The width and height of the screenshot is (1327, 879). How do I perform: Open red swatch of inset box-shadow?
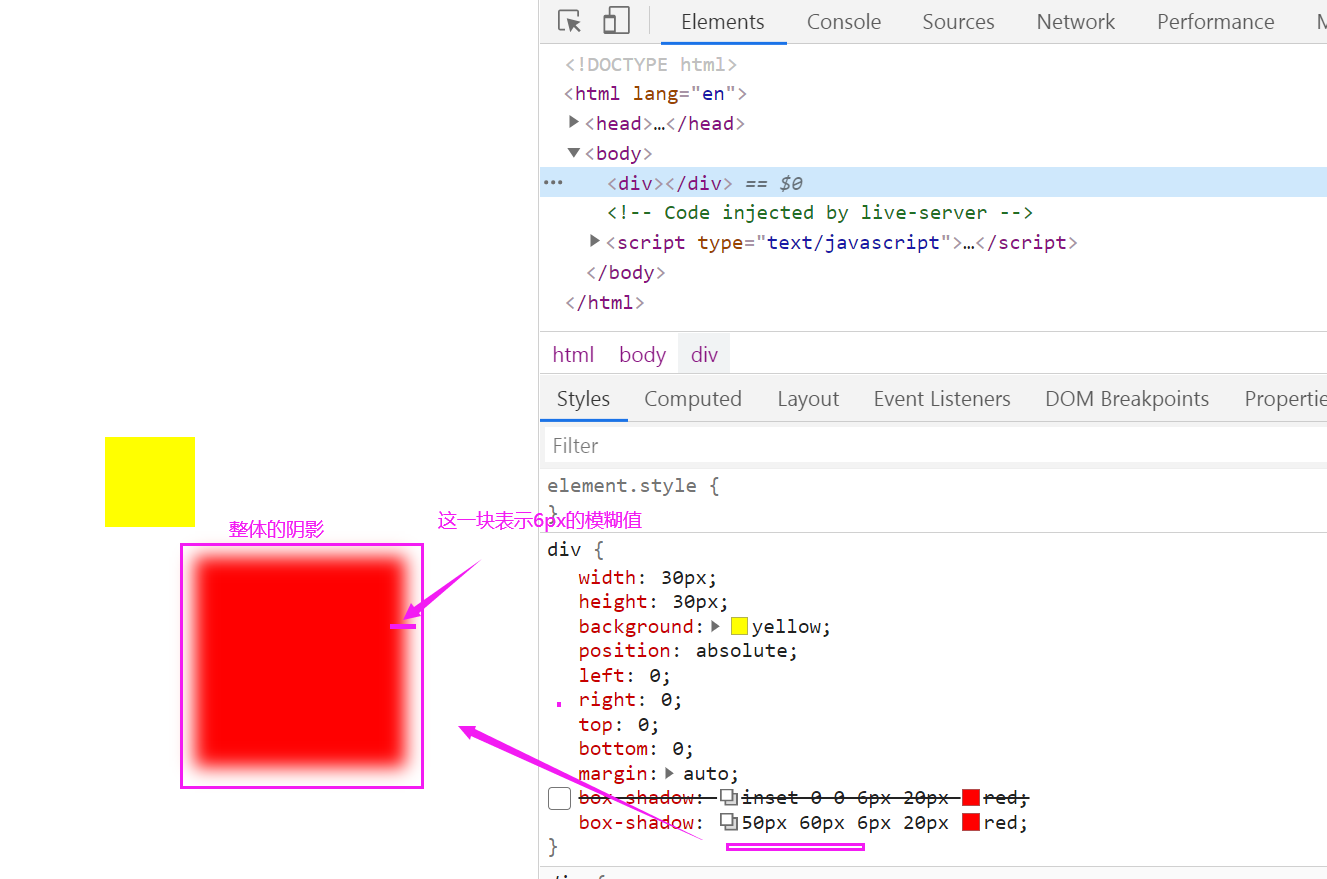971,798
